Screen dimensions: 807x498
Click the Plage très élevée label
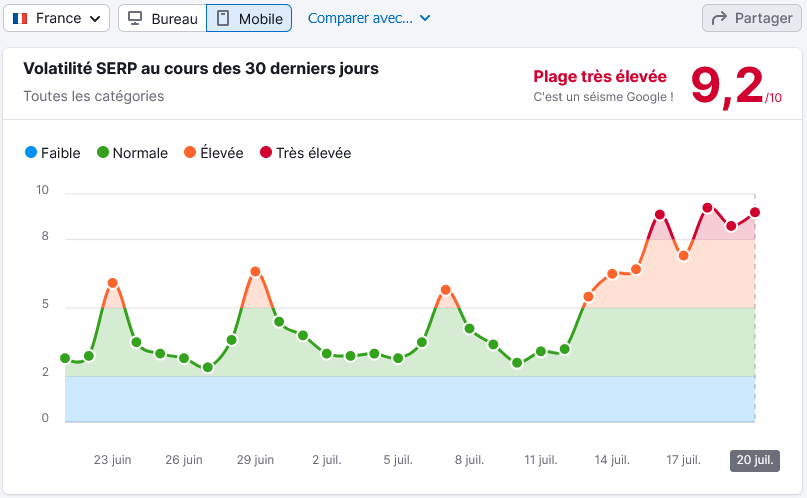(x=600, y=77)
